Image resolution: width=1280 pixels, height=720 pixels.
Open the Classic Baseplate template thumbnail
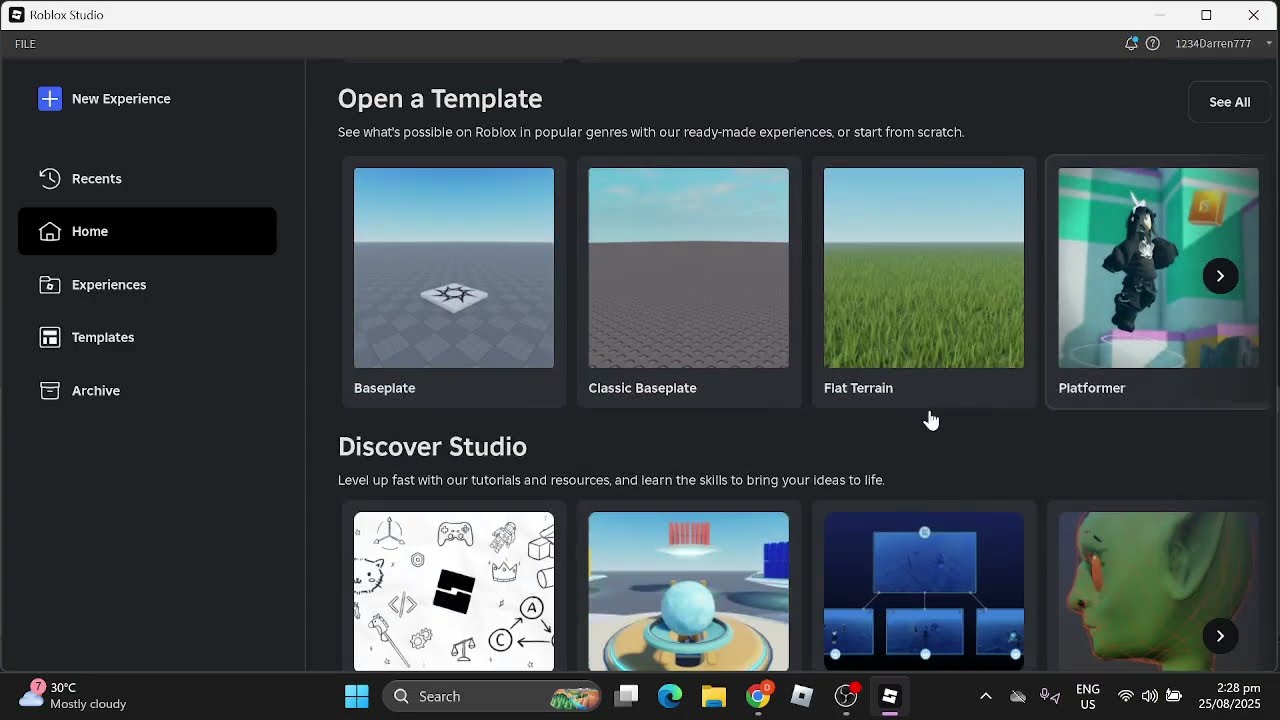pos(689,268)
